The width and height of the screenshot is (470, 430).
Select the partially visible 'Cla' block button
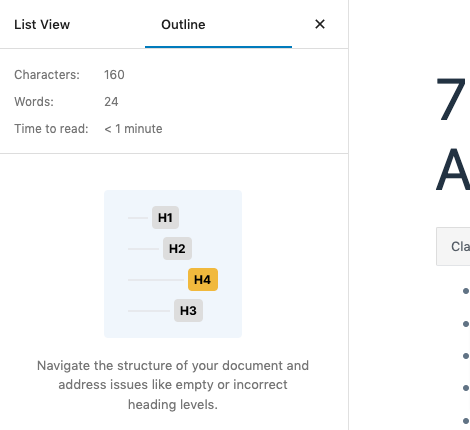coord(453,247)
